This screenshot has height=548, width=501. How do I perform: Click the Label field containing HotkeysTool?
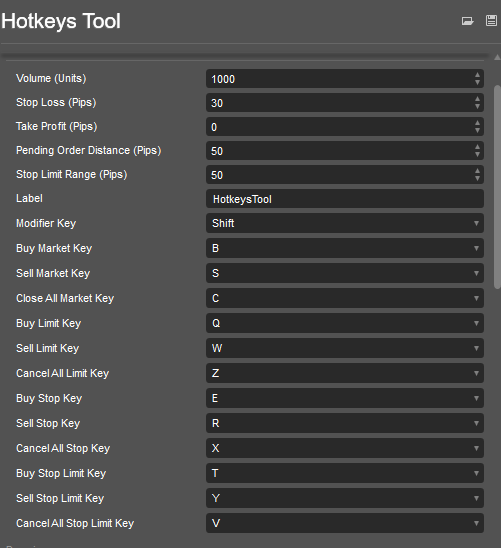click(x=345, y=199)
